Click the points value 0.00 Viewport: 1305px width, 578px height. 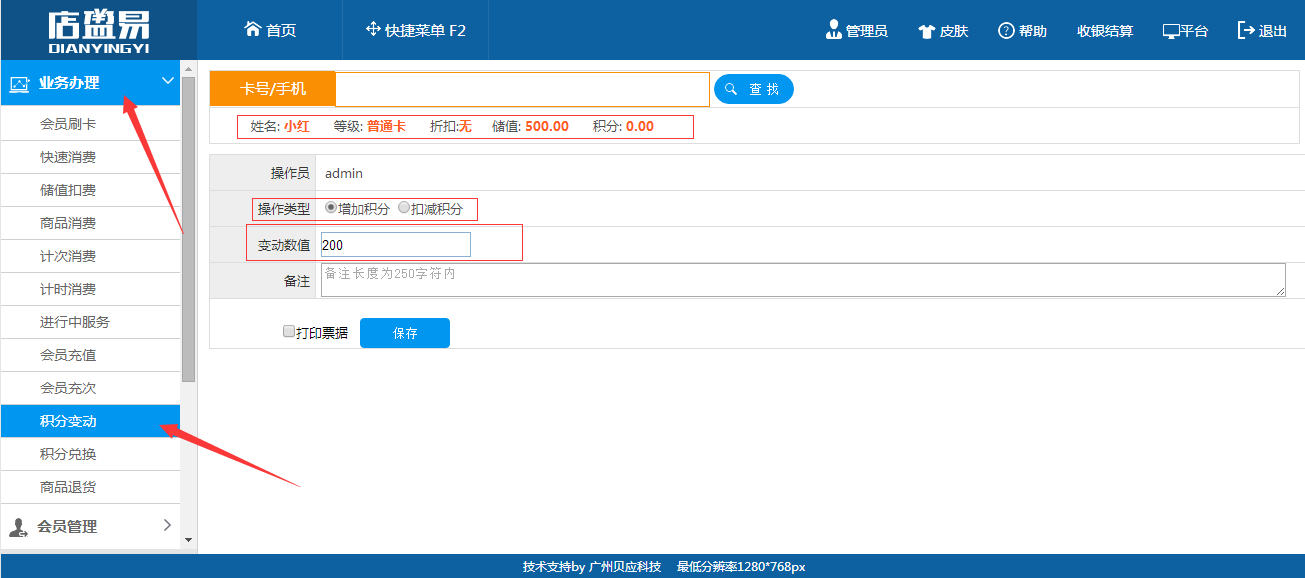coord(640,127)
